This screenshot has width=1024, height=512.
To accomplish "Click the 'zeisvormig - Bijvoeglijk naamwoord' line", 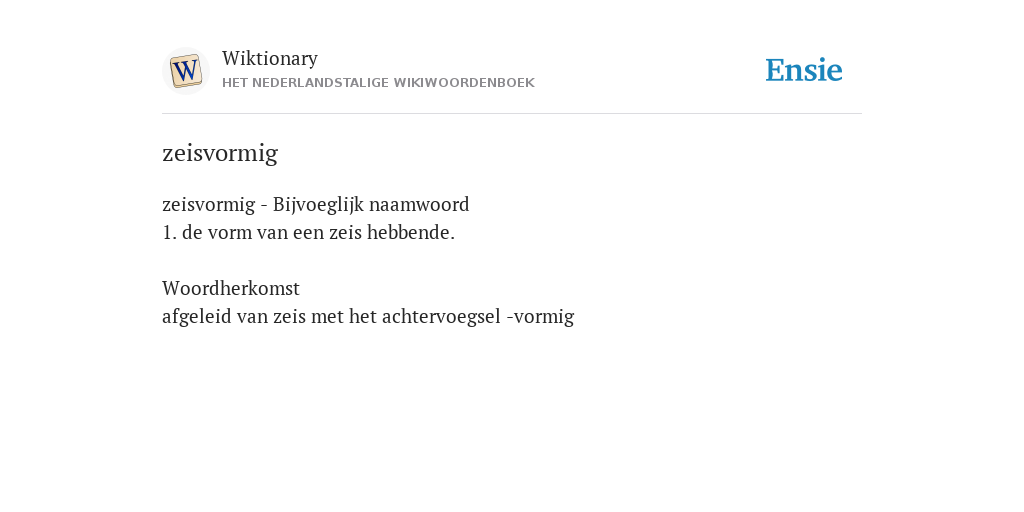I will click(315, 204).
